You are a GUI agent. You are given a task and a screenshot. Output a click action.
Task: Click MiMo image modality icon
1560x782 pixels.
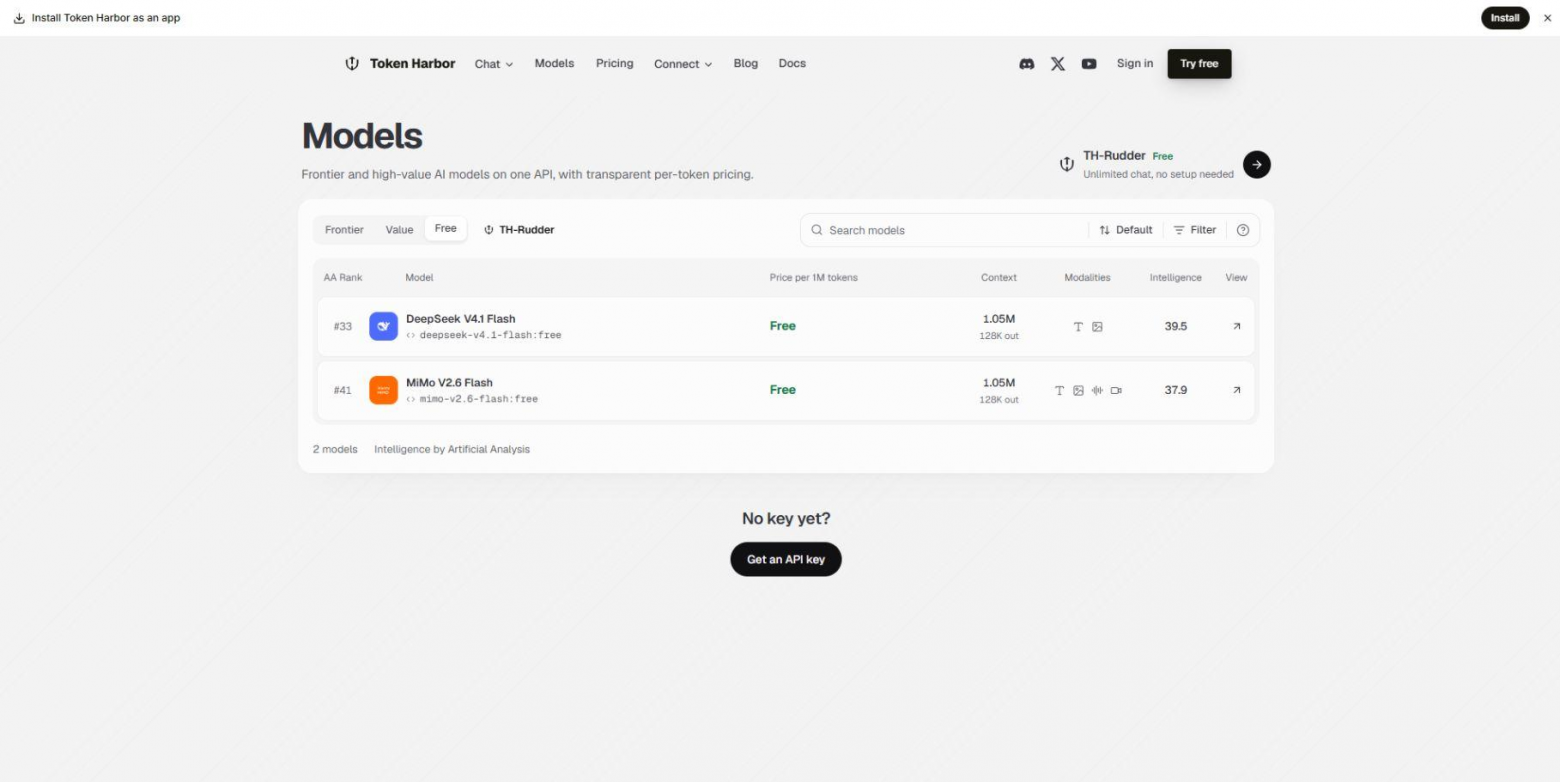click(1078, 391)
